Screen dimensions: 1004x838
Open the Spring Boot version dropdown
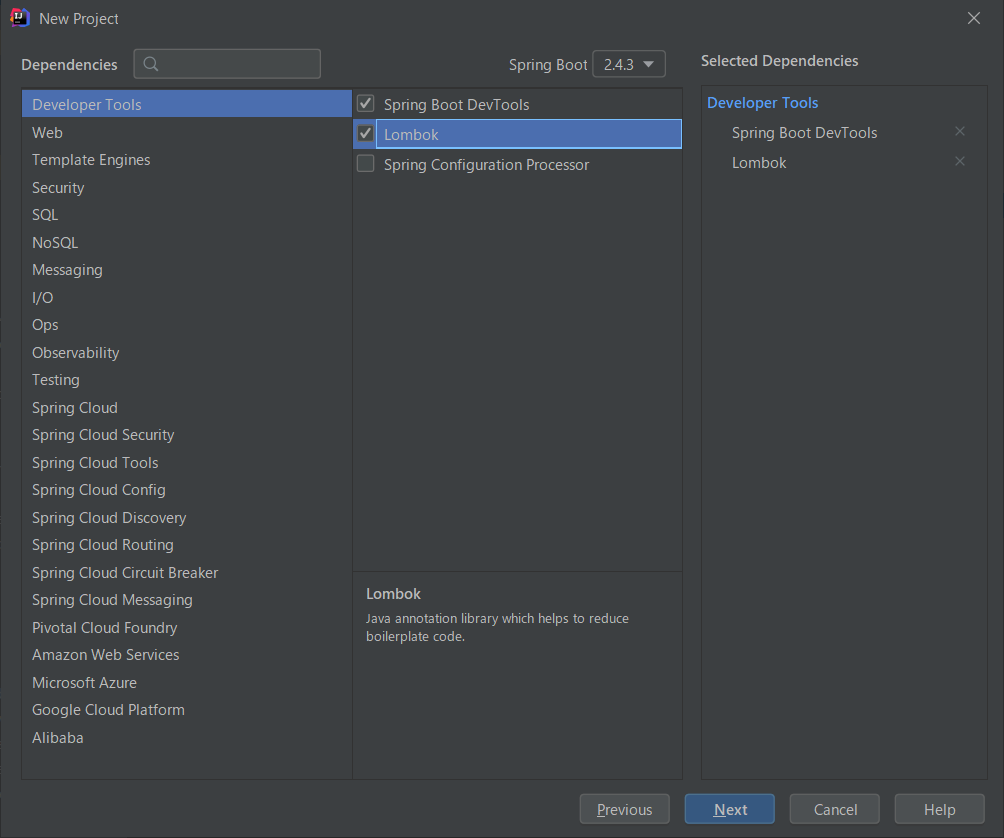point(629,64)
